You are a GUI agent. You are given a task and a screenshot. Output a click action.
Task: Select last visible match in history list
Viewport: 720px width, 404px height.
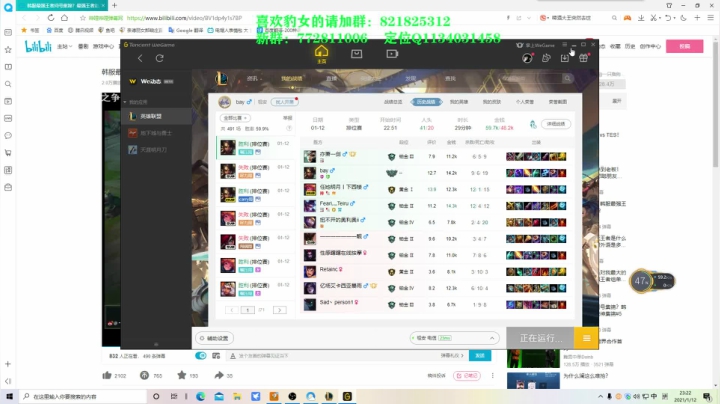(255, 289)
